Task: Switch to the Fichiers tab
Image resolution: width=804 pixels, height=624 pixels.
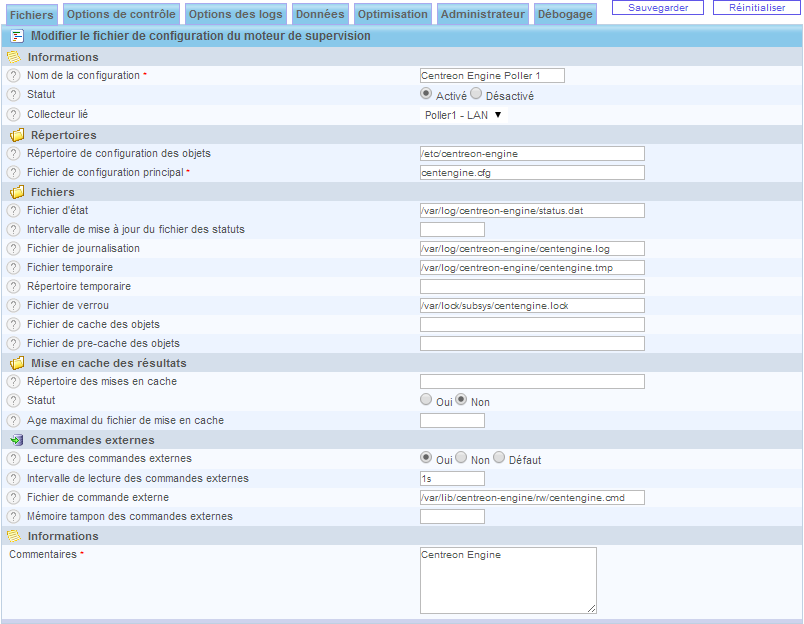Action: 32,14
